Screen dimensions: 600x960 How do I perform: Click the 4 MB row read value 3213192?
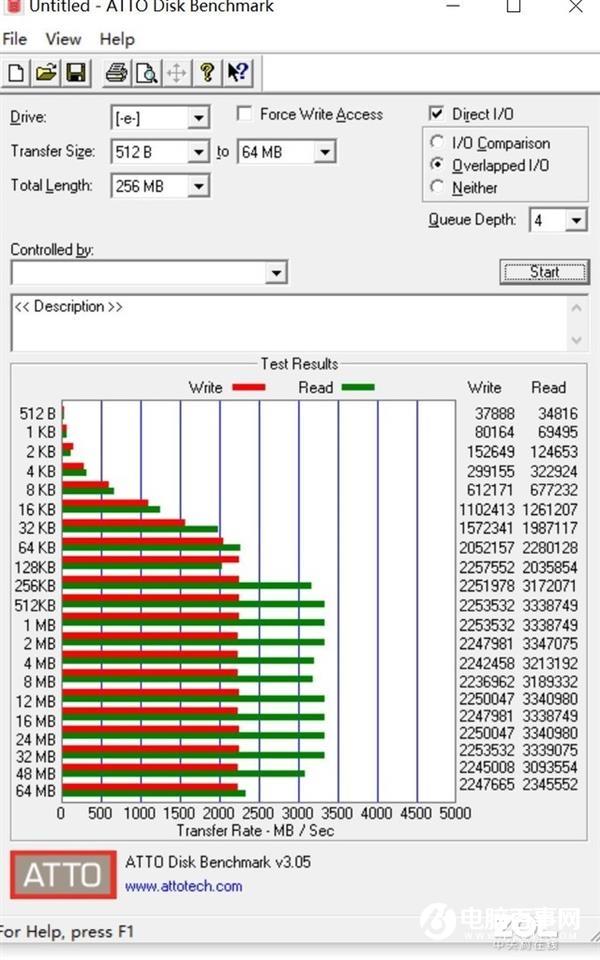coord(550,663)
